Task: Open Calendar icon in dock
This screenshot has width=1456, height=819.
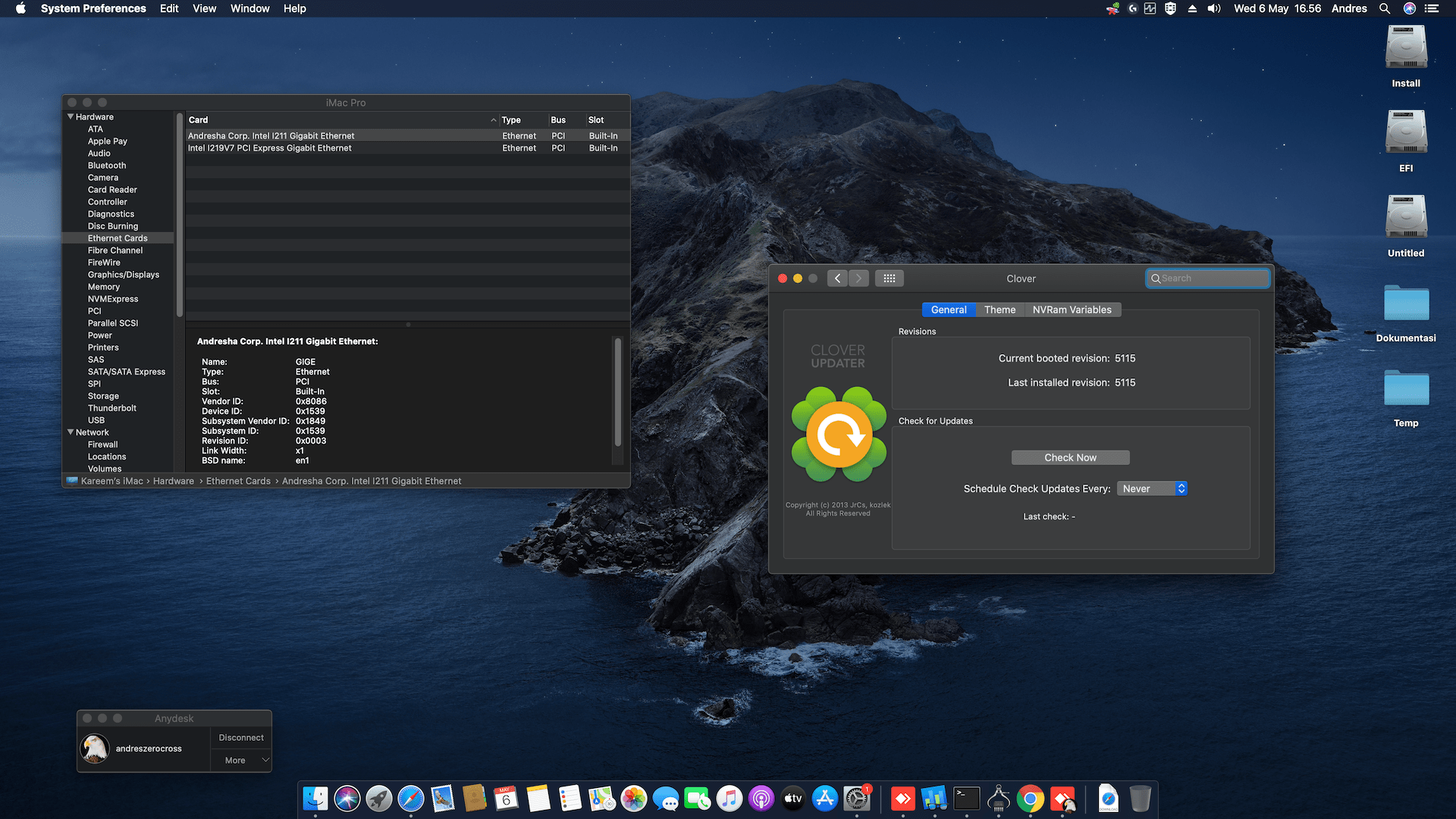Action: (x=507, y=799)
